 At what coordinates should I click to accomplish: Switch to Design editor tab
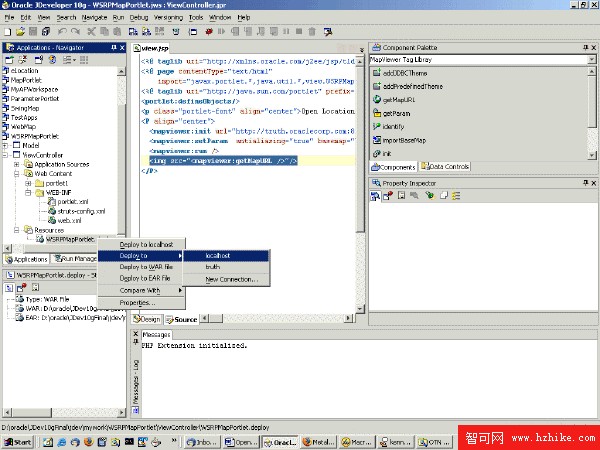click(147, 319)
